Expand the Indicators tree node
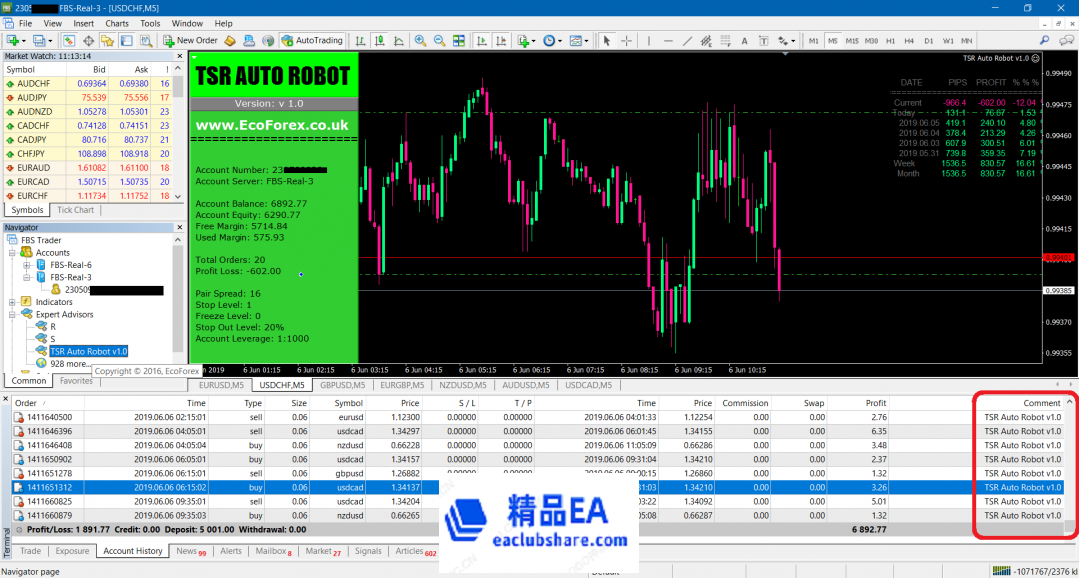 [12, 302]
